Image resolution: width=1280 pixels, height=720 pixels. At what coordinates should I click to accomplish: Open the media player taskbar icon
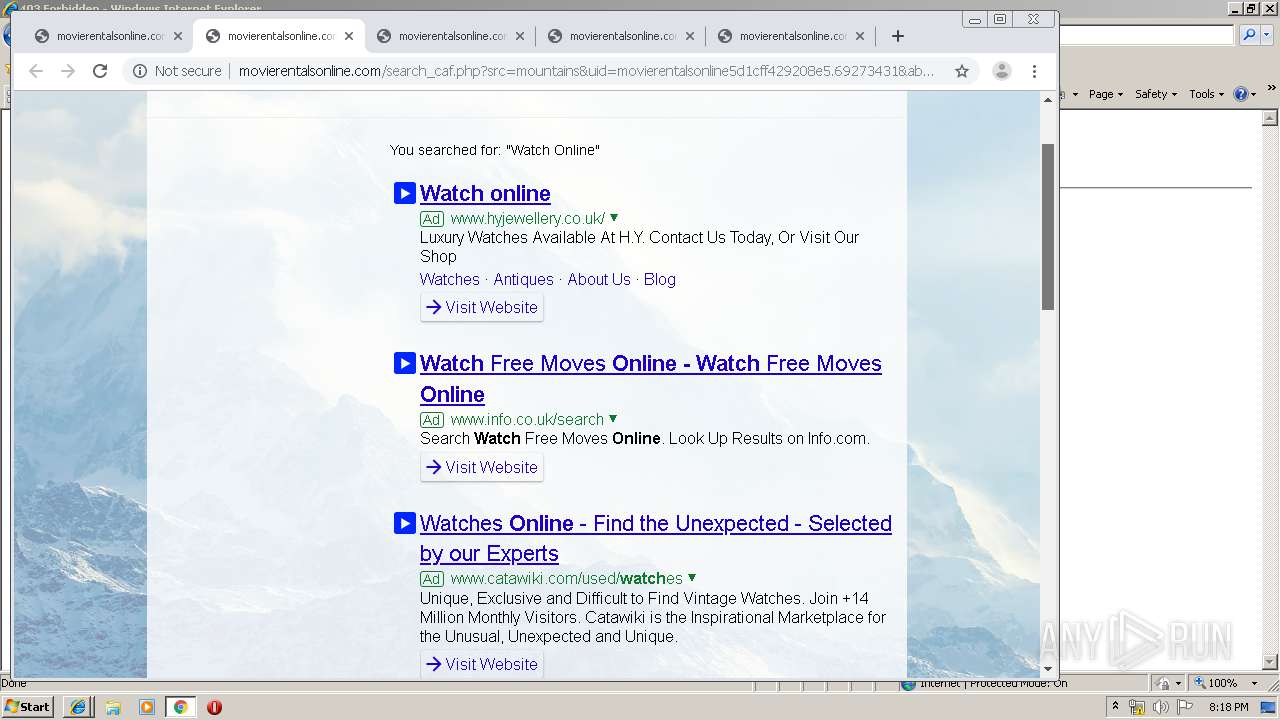(147, 707)
